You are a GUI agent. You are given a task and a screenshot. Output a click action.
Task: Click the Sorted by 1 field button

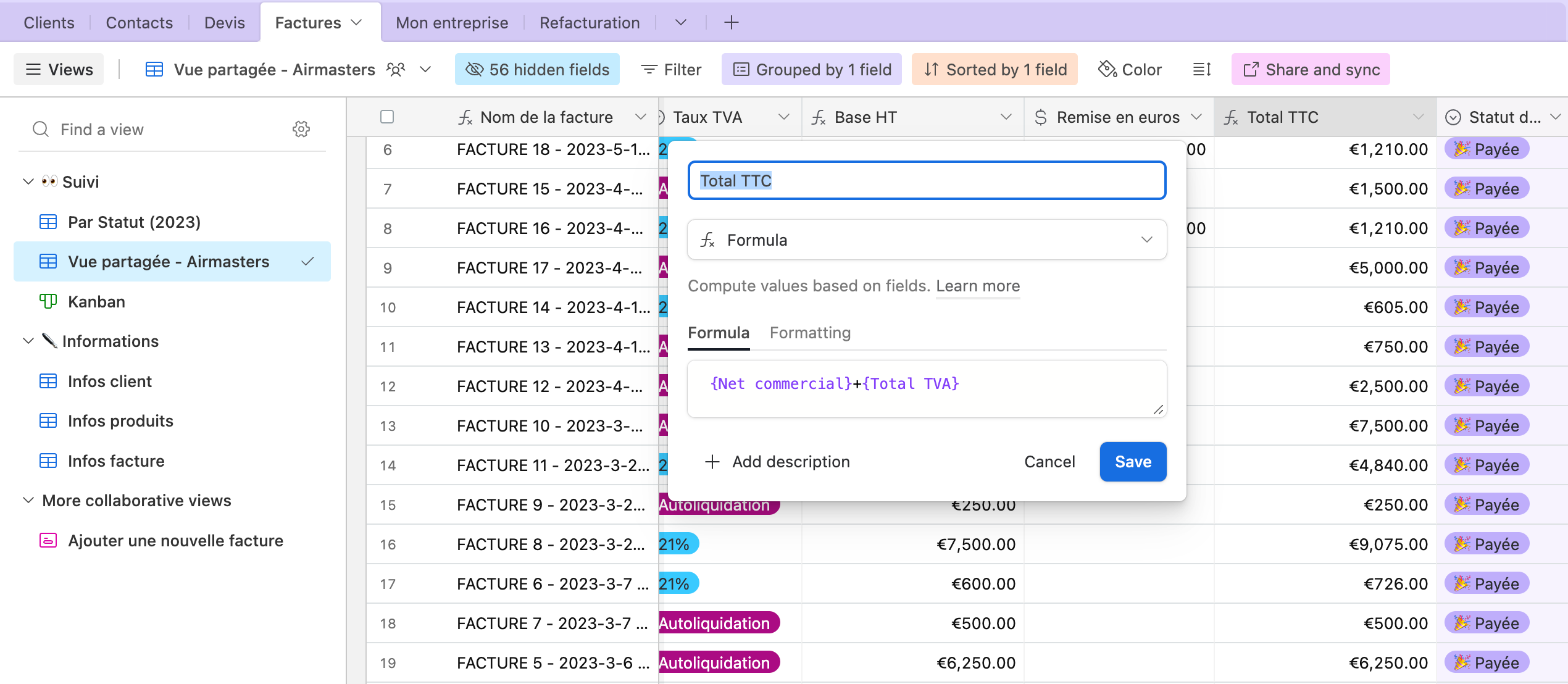995,70
